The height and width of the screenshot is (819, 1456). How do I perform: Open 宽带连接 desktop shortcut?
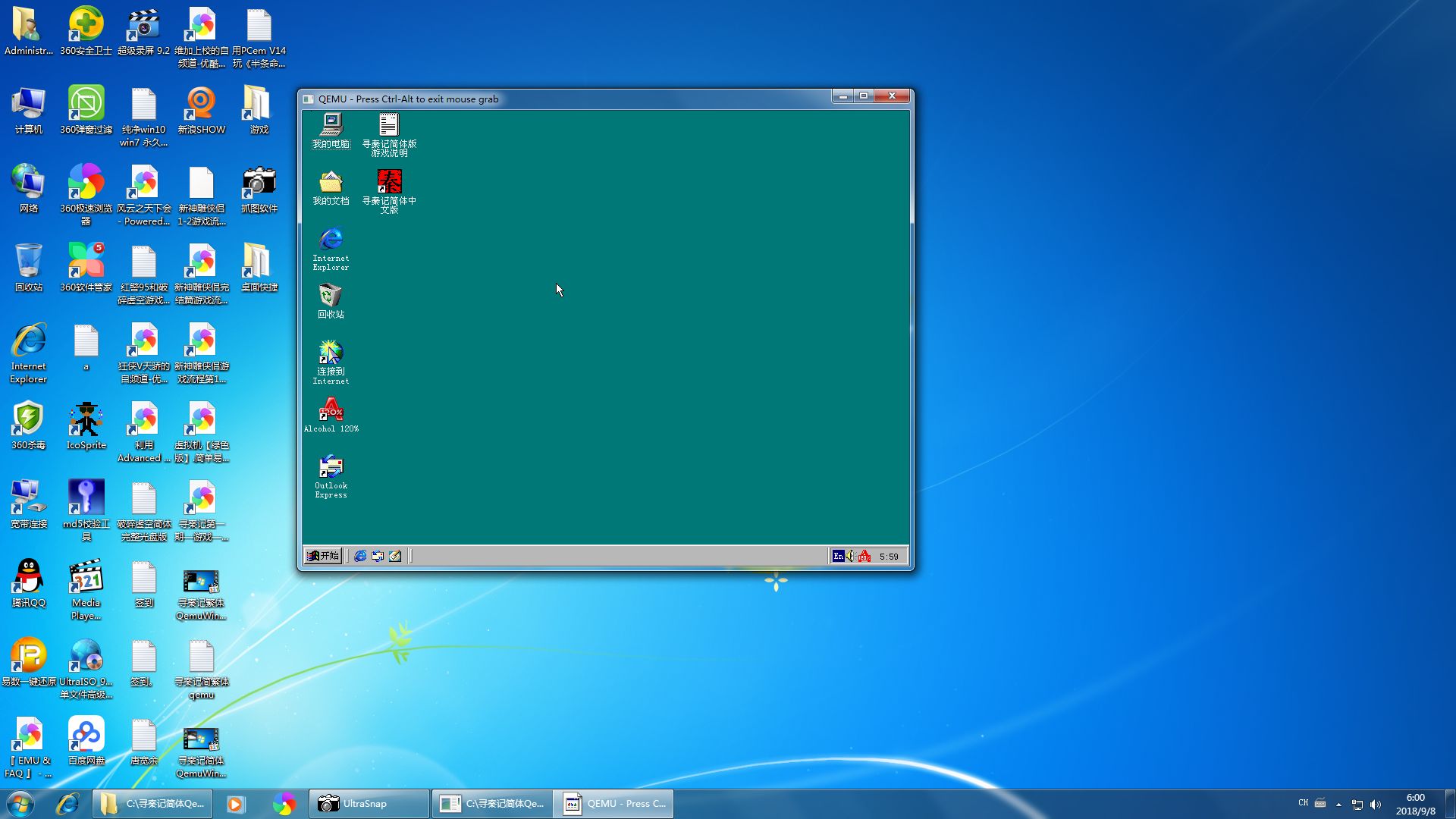pos(28,504)
